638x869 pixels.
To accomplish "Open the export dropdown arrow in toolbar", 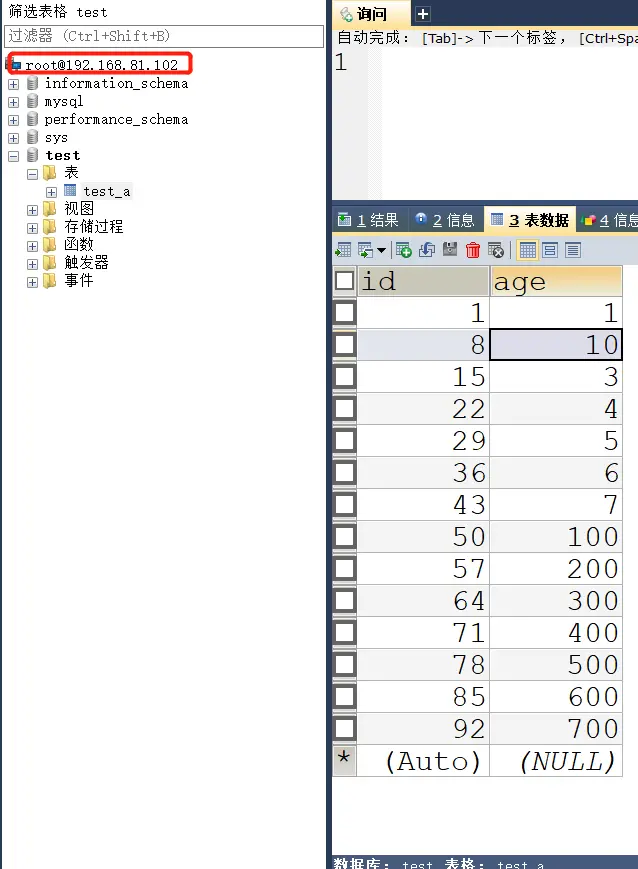I will pos(381,250).
